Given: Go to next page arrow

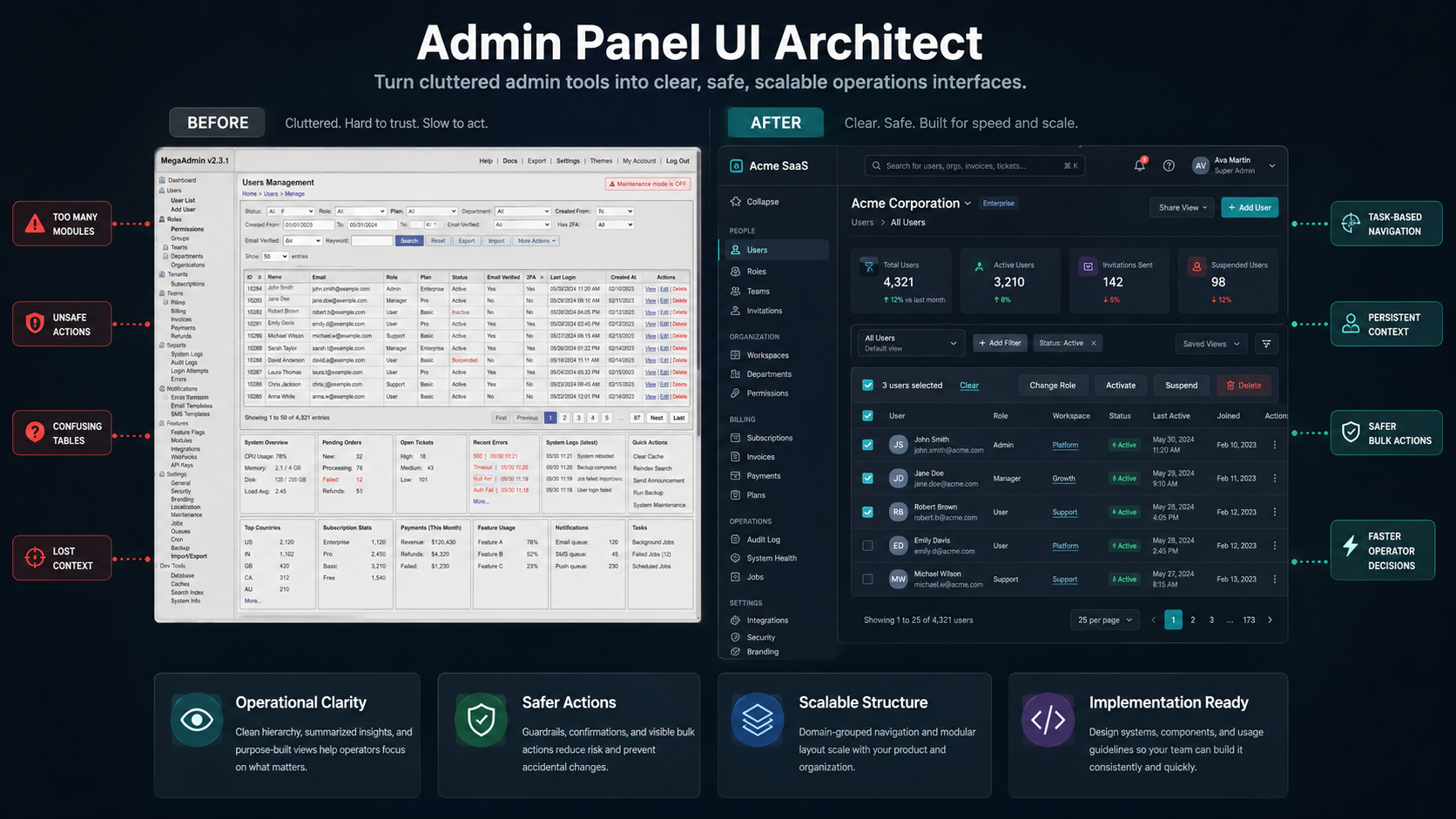Looking at the screenshot, I should (x=1270, y=620).
